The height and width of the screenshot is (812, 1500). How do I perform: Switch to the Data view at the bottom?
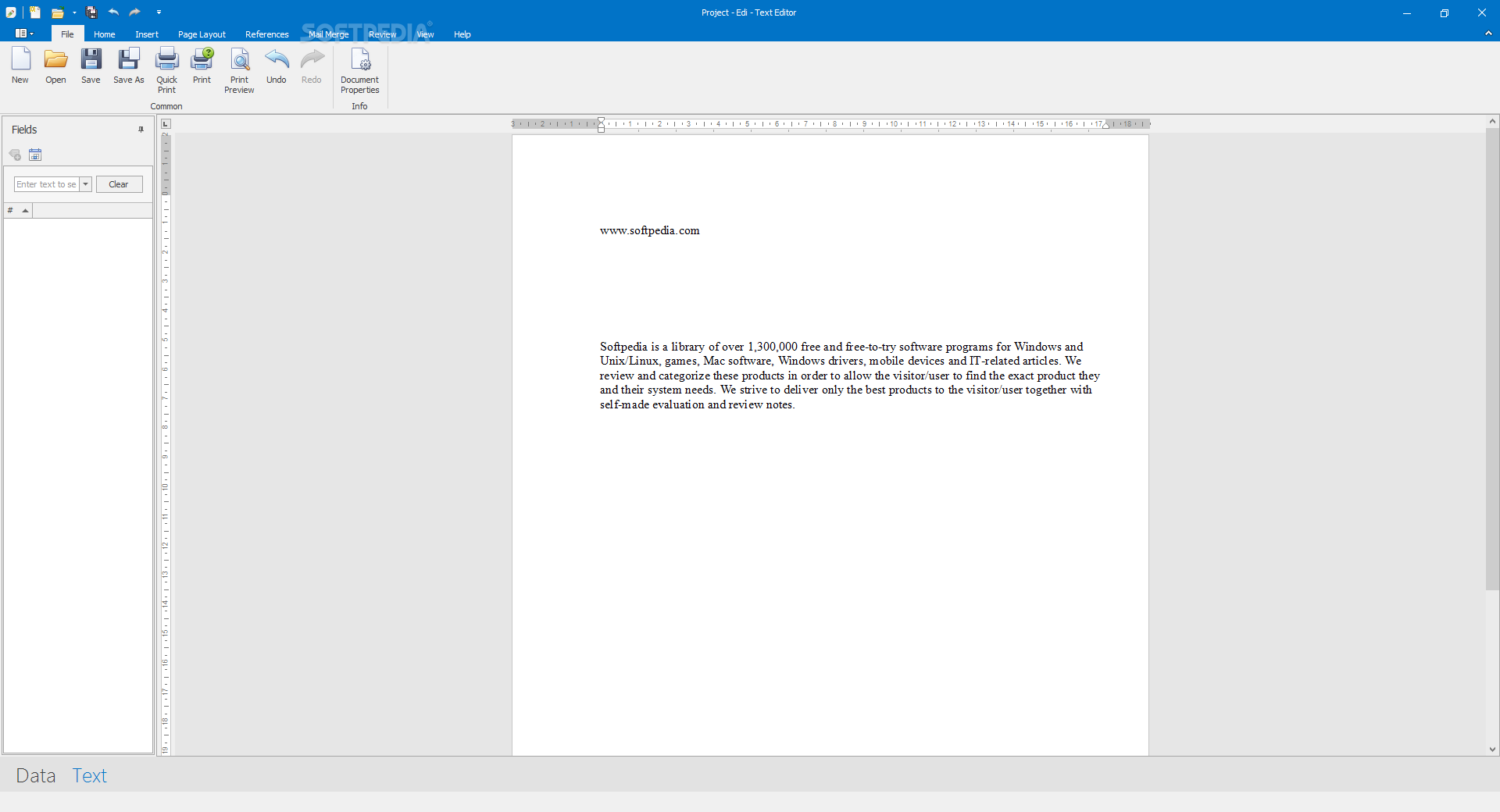pos(36,775)
